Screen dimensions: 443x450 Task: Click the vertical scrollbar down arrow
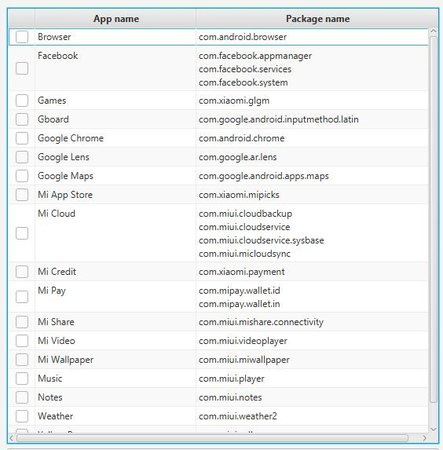pyautogui.click(x=433, y=429)
